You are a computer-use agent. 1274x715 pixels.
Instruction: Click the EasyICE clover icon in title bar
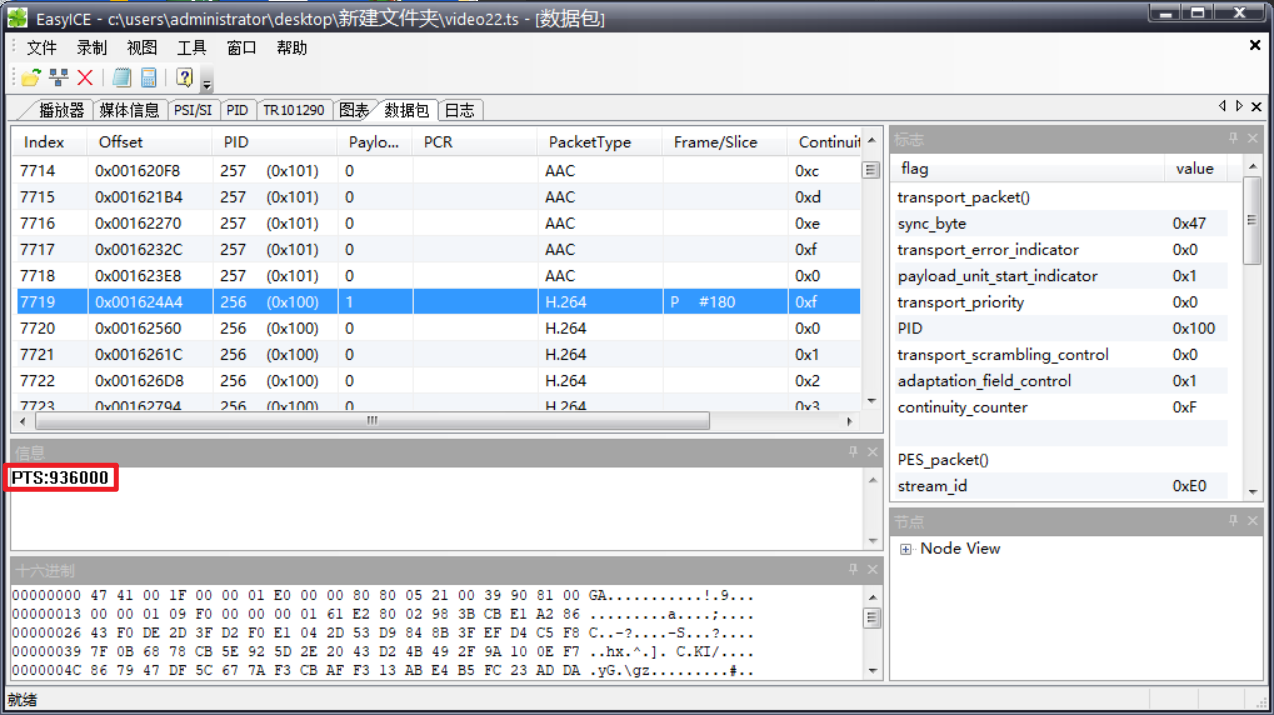tap(17, 17)
